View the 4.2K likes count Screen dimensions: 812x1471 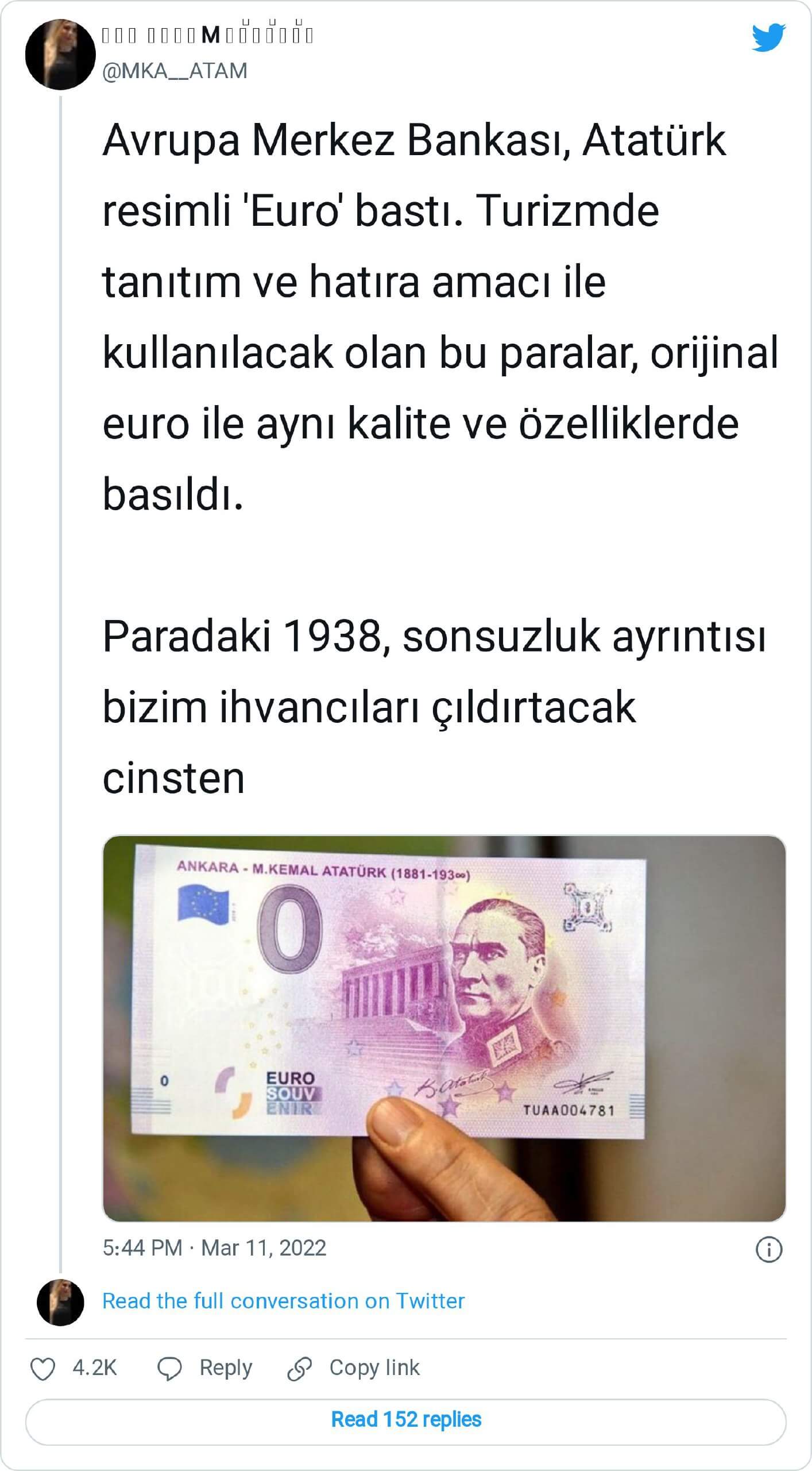[x=95, y=1368]
